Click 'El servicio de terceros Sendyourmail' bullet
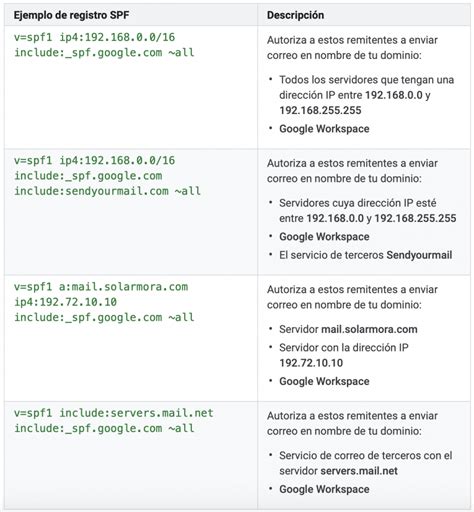This screenshot has width=474, height=512. coord(366,255)
